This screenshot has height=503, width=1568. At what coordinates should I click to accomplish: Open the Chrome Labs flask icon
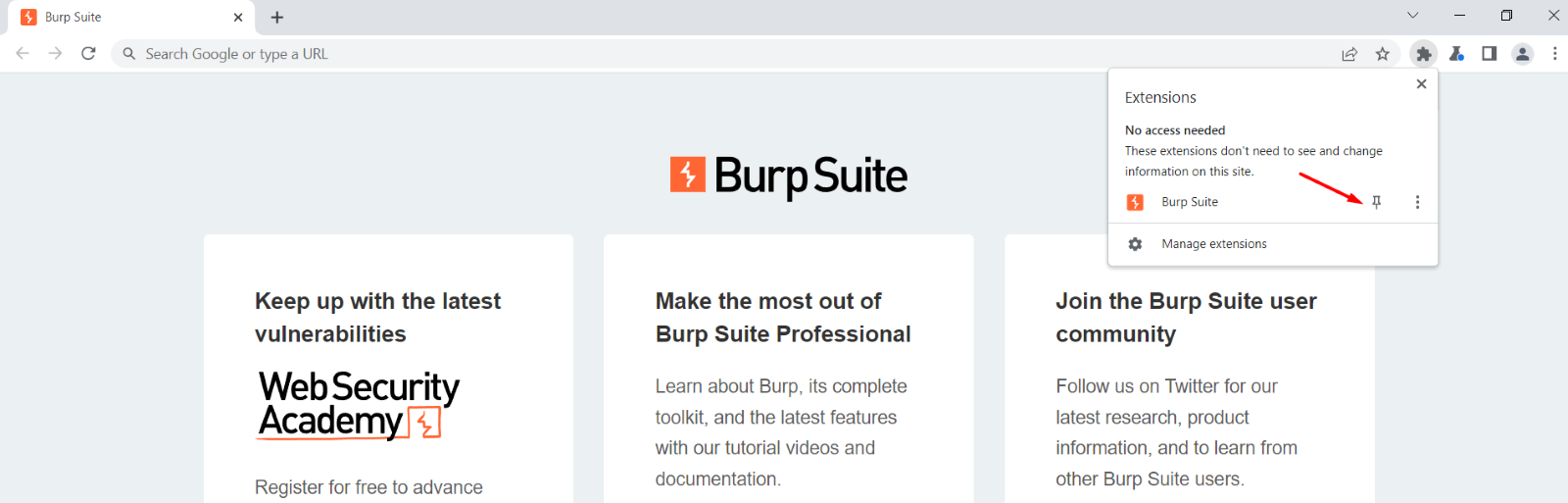[1457, 54]
